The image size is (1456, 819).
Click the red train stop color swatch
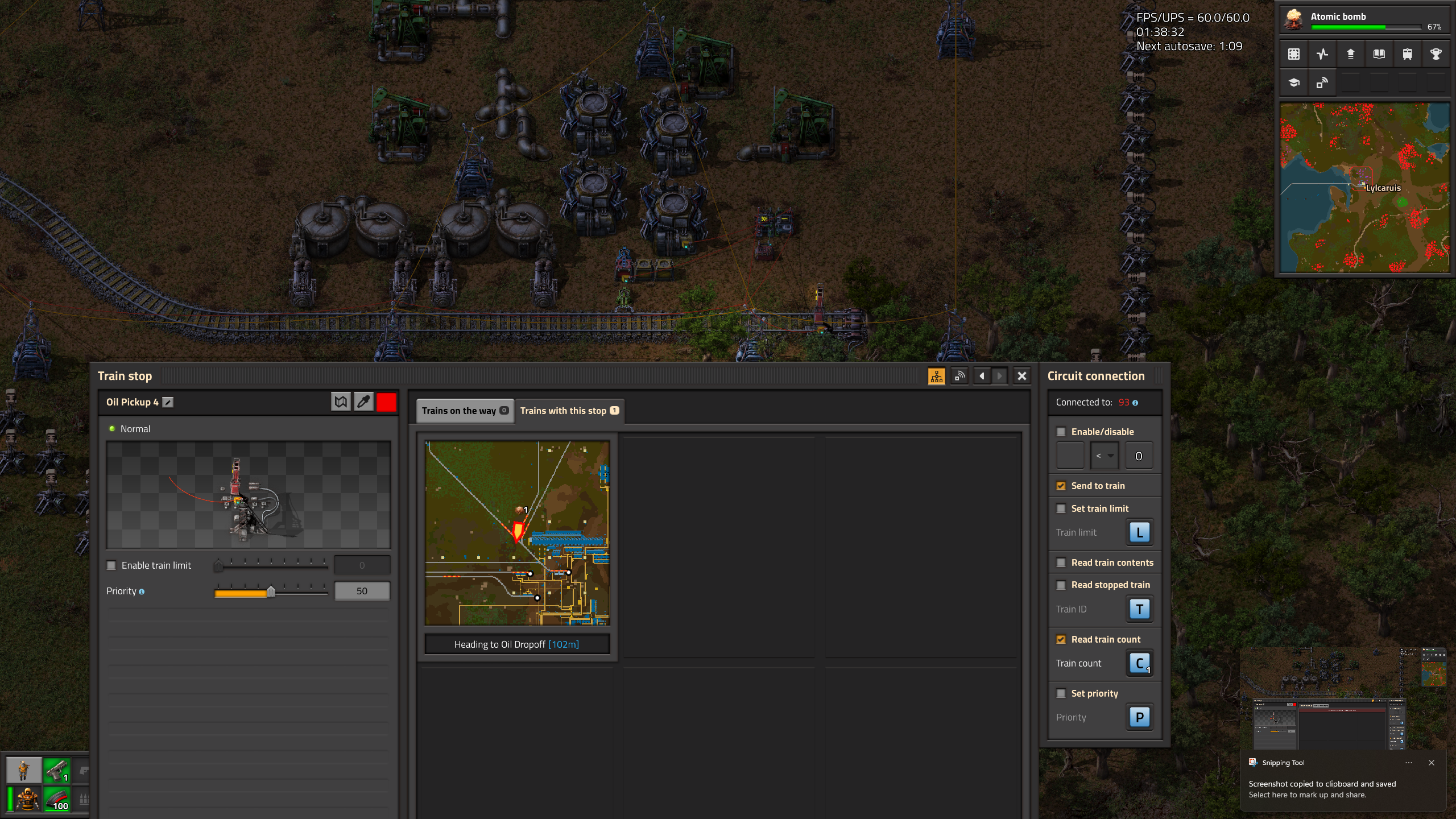386,402
